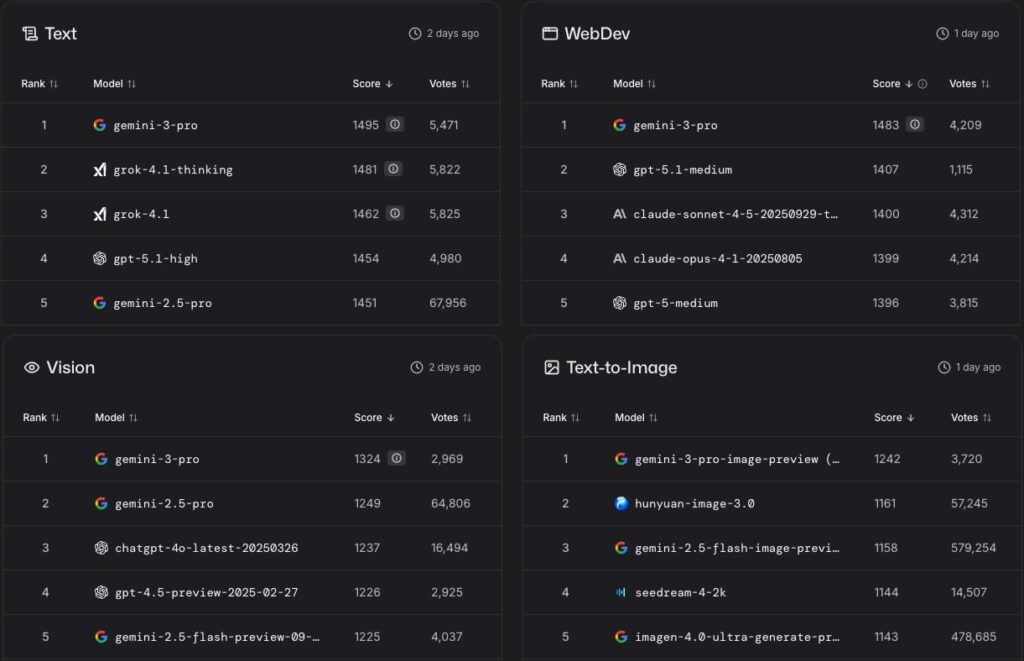Click the info icon beside Vision score 1324
Image resolution: width=1024 pixels, height=661 pixels.
coord(397,459)
